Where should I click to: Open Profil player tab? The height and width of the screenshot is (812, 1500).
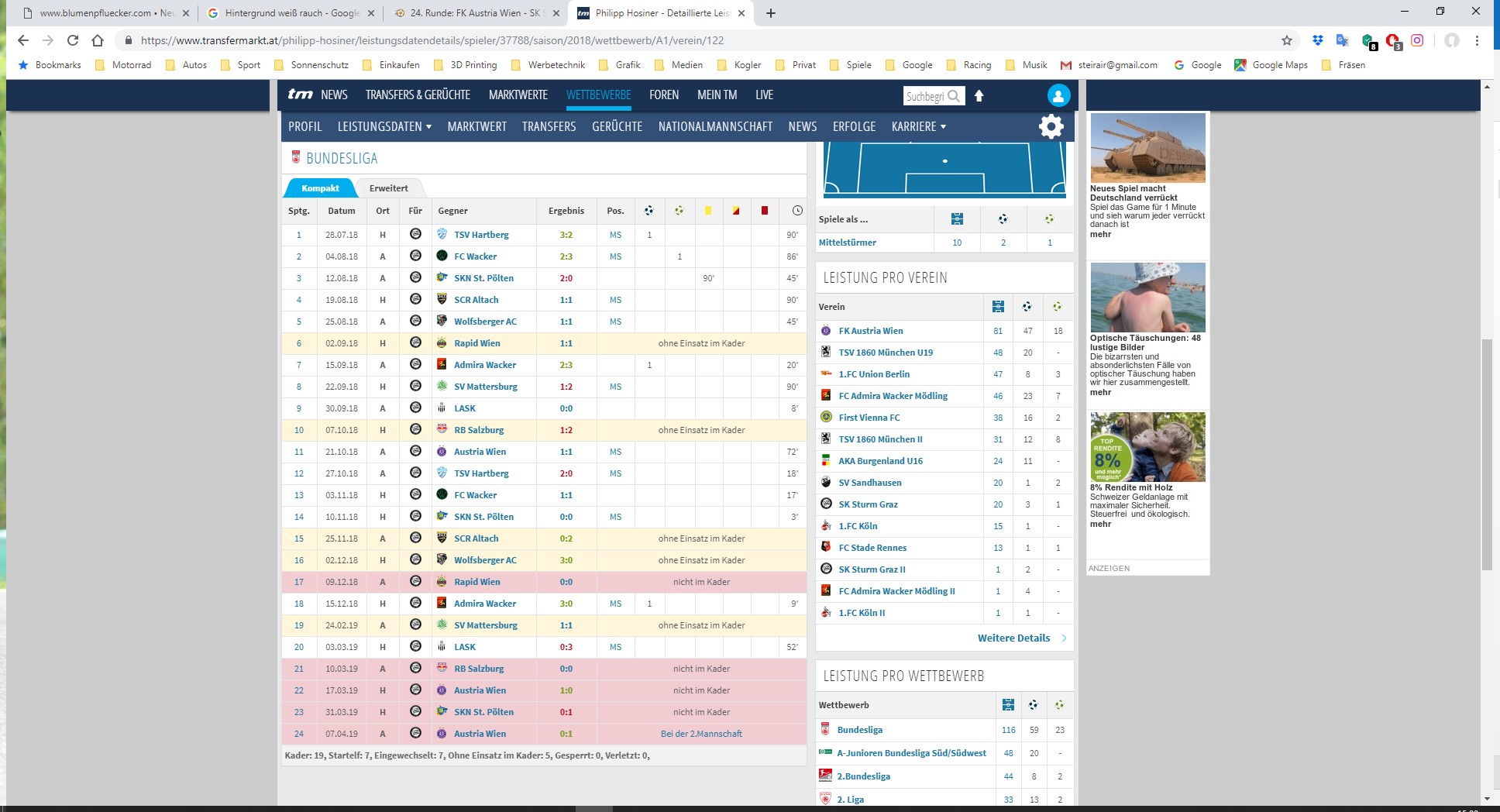click(304, 126)
